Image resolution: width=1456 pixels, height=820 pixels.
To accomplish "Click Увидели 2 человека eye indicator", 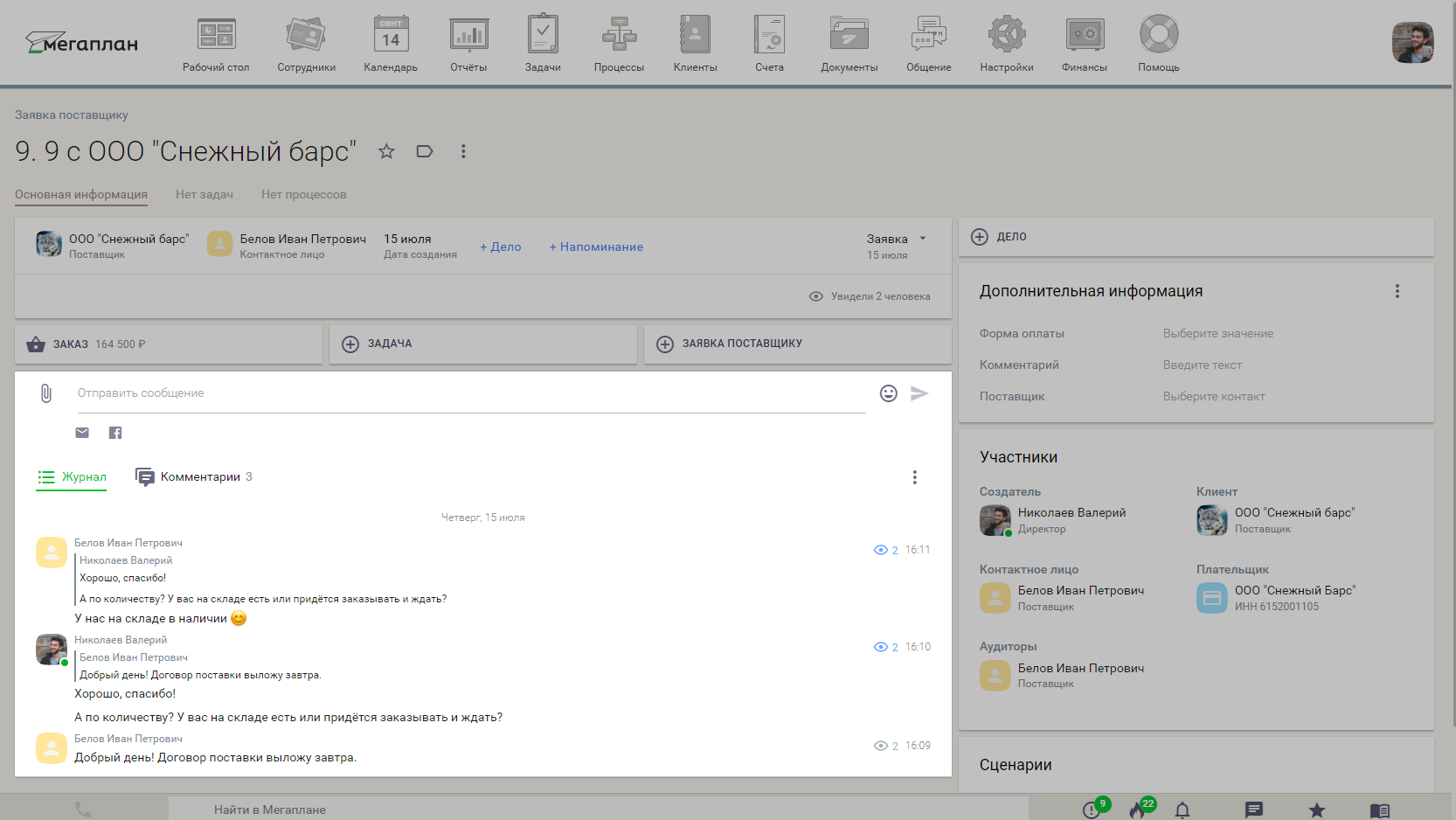I will [x=870, y=296].
